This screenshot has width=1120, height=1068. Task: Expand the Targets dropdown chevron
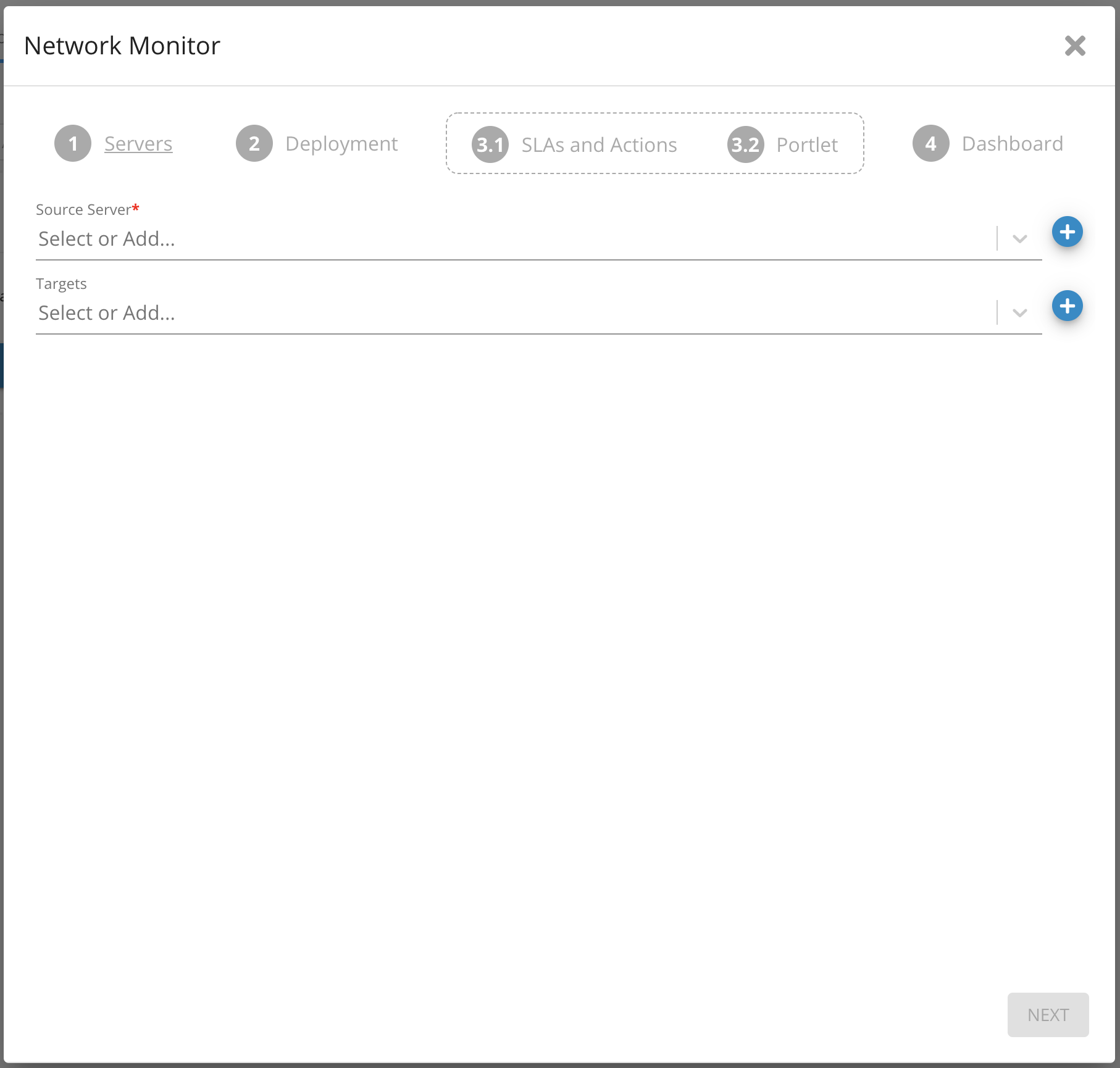[1020, 313]
